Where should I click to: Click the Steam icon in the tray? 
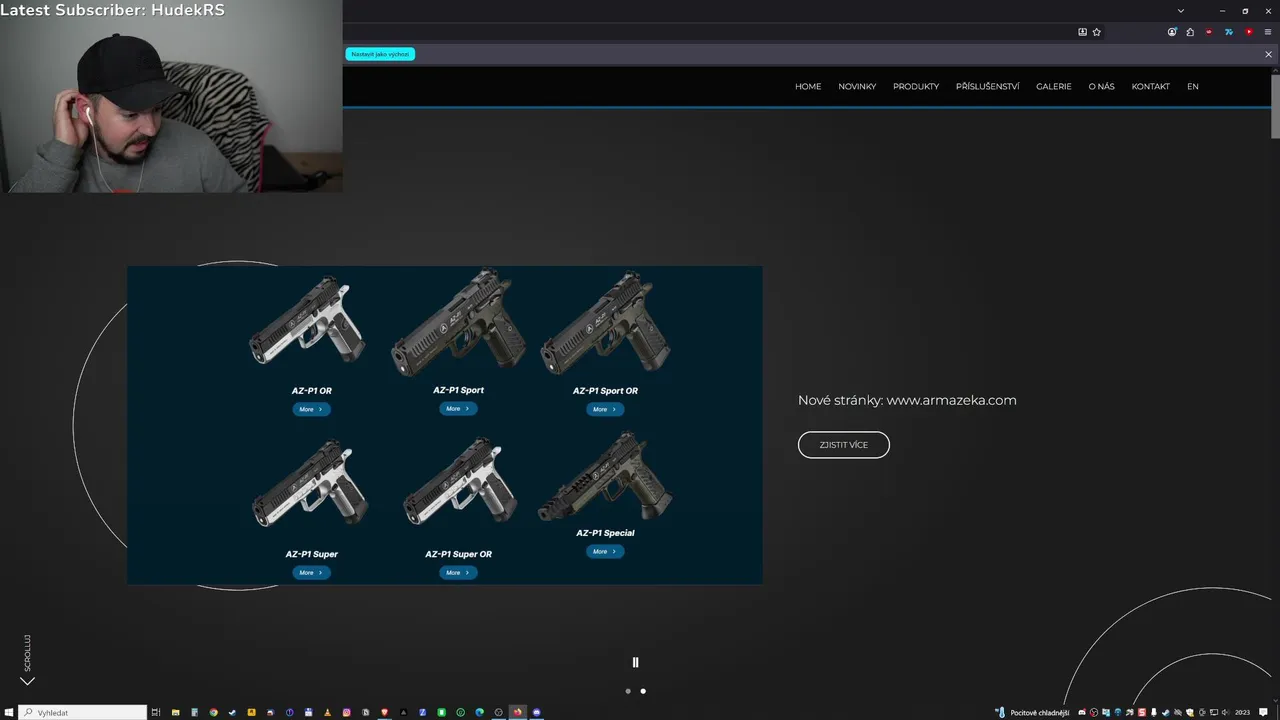point(1165,713)
